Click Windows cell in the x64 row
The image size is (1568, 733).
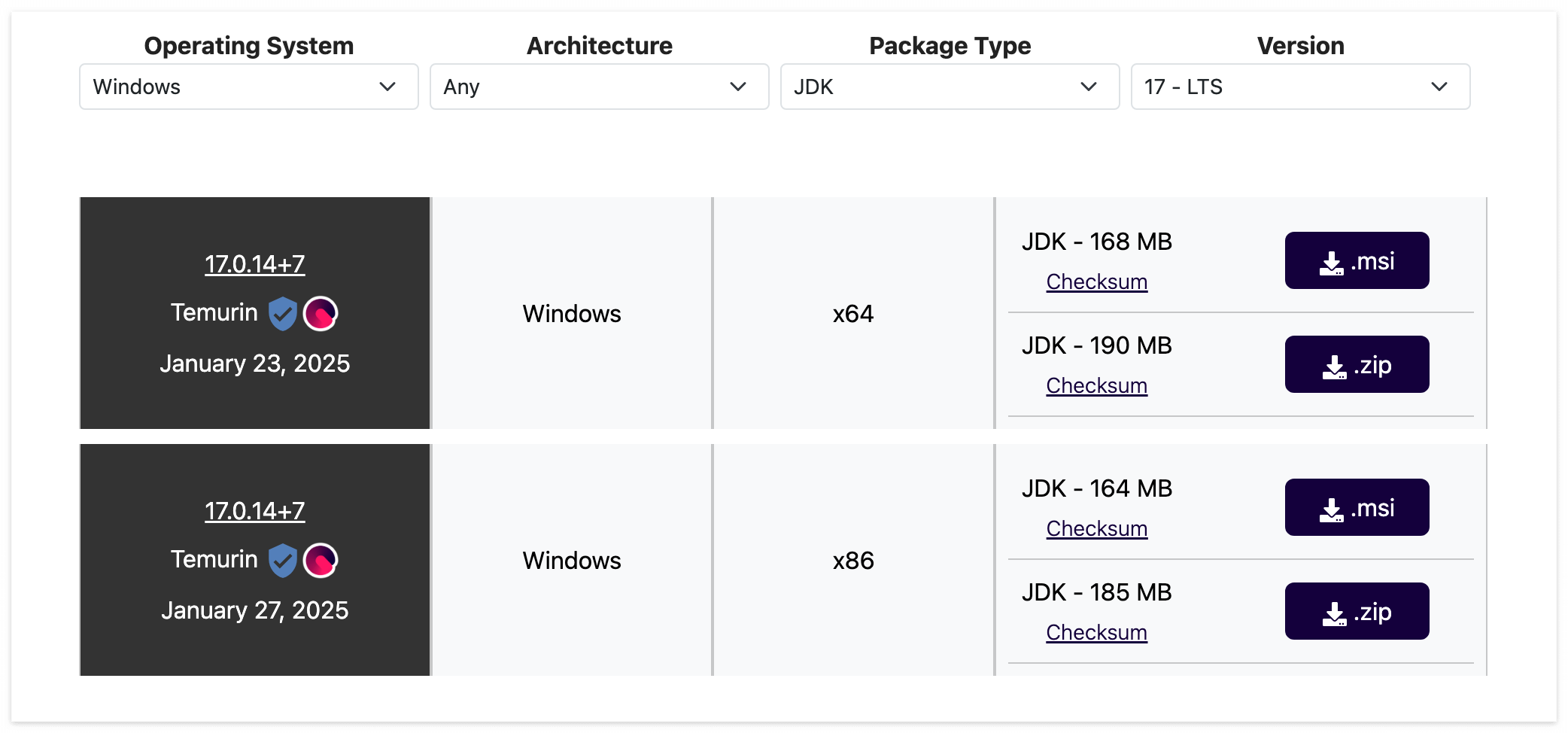(572, 313)
